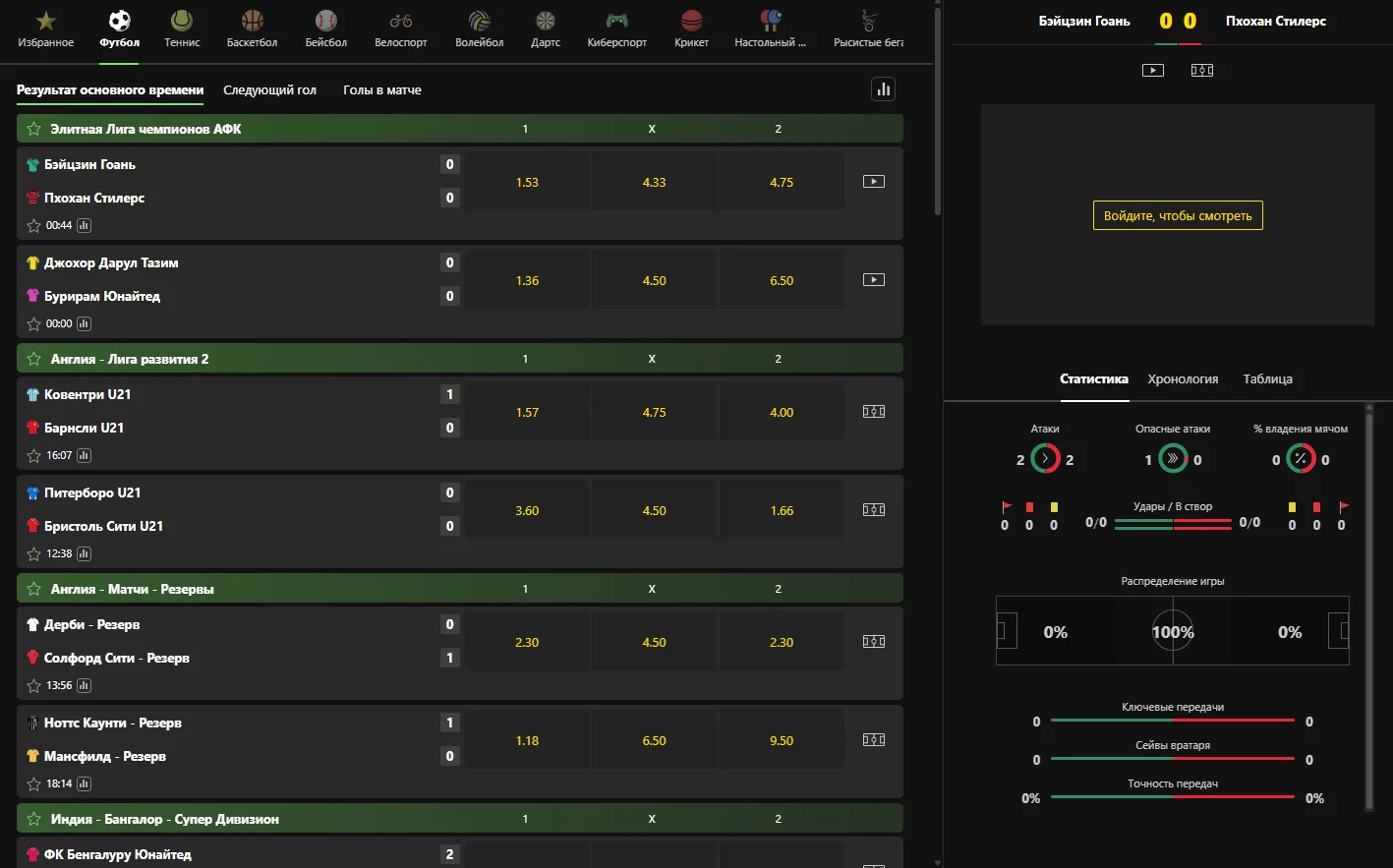The image size is (1393, 868).
Task: Switch to Следующий гол tab
Action: (270, 90)
